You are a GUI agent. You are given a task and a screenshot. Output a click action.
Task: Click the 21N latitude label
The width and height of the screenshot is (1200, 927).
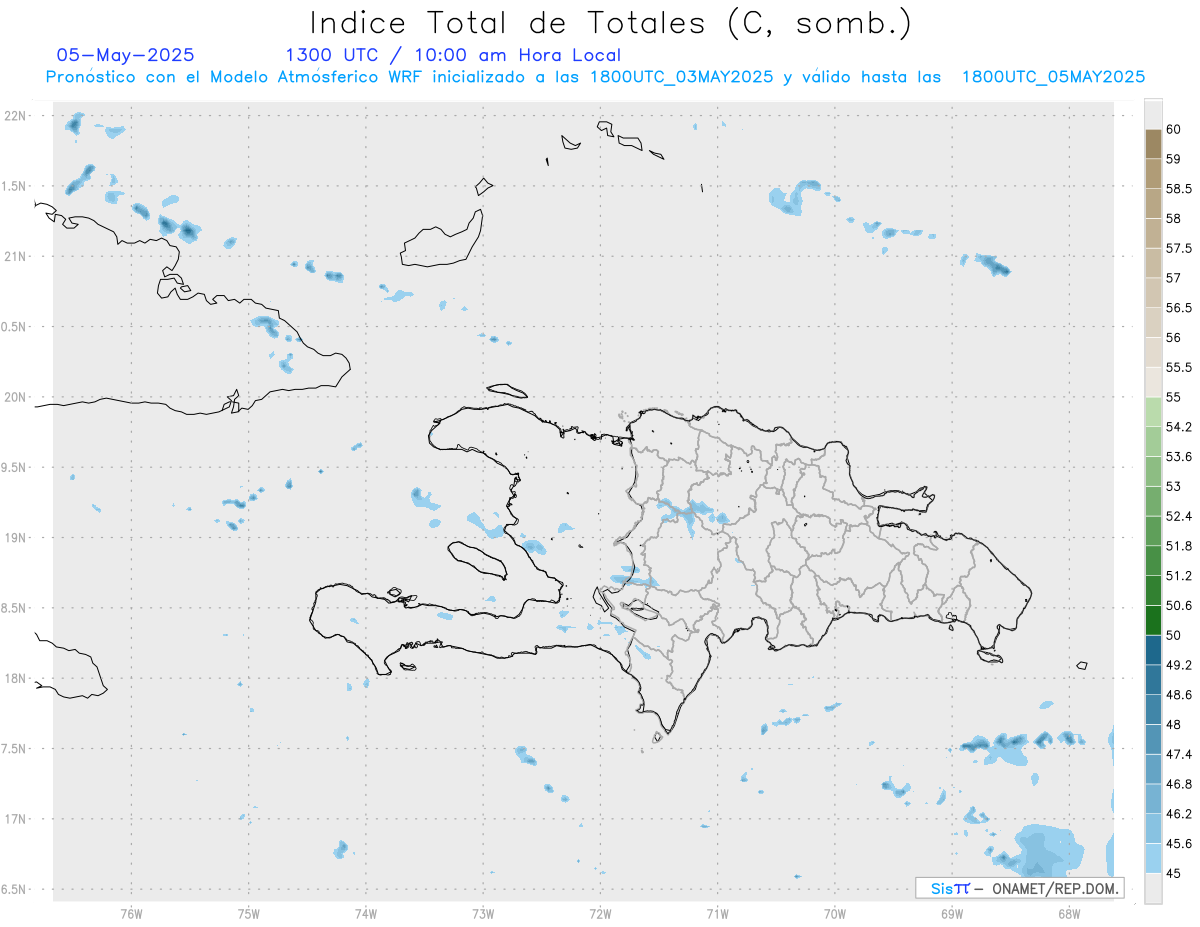click(17, 257)
